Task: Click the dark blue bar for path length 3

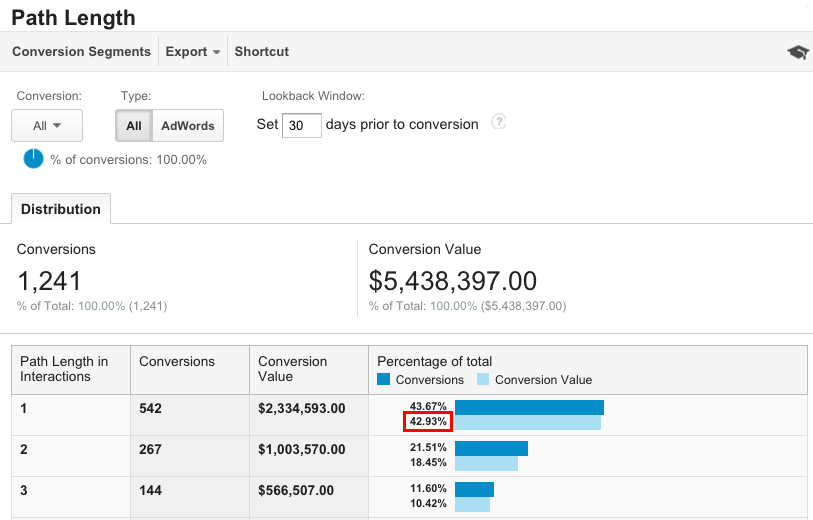Action: [x=474, y=489]
